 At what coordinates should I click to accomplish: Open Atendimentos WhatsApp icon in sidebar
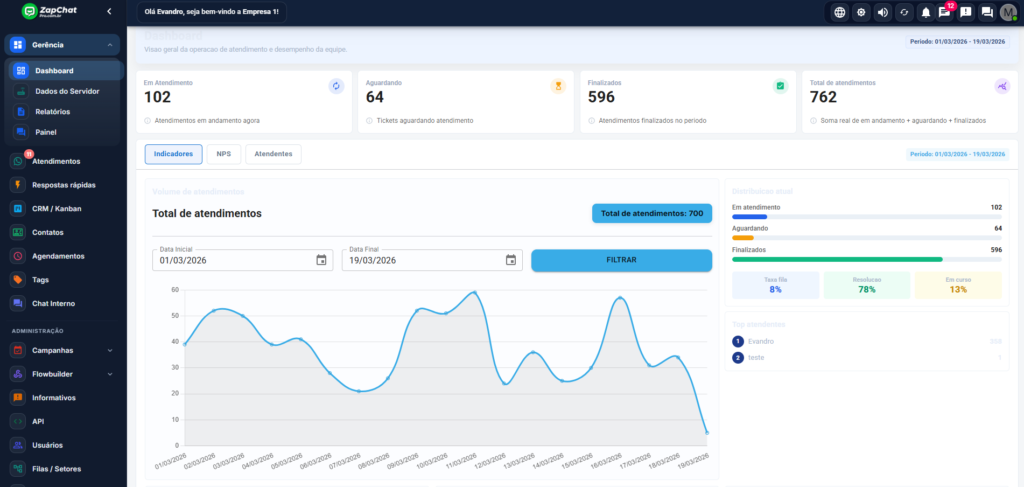coord(18,161)
